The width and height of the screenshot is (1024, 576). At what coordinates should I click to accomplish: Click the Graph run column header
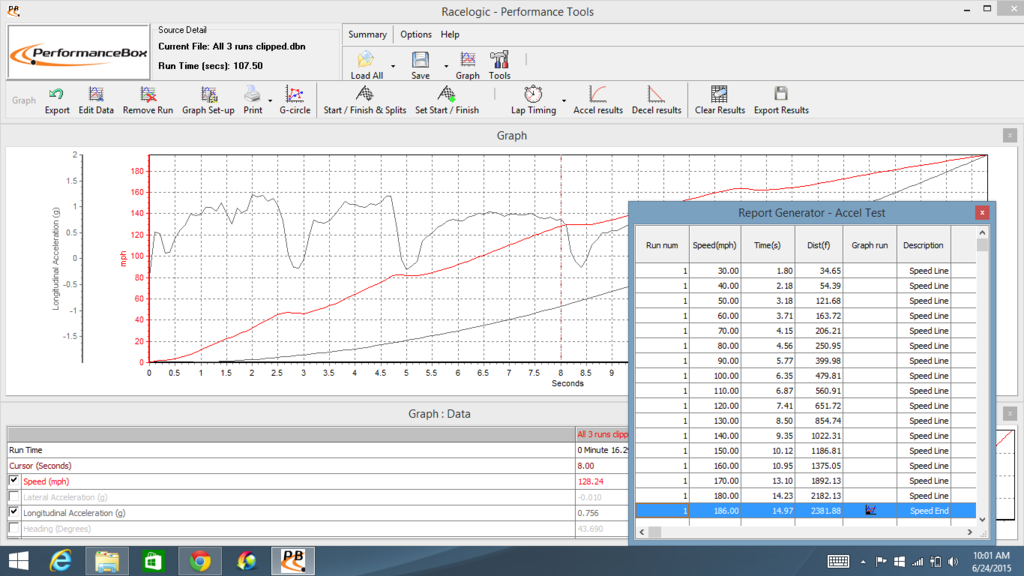(869, 245)
